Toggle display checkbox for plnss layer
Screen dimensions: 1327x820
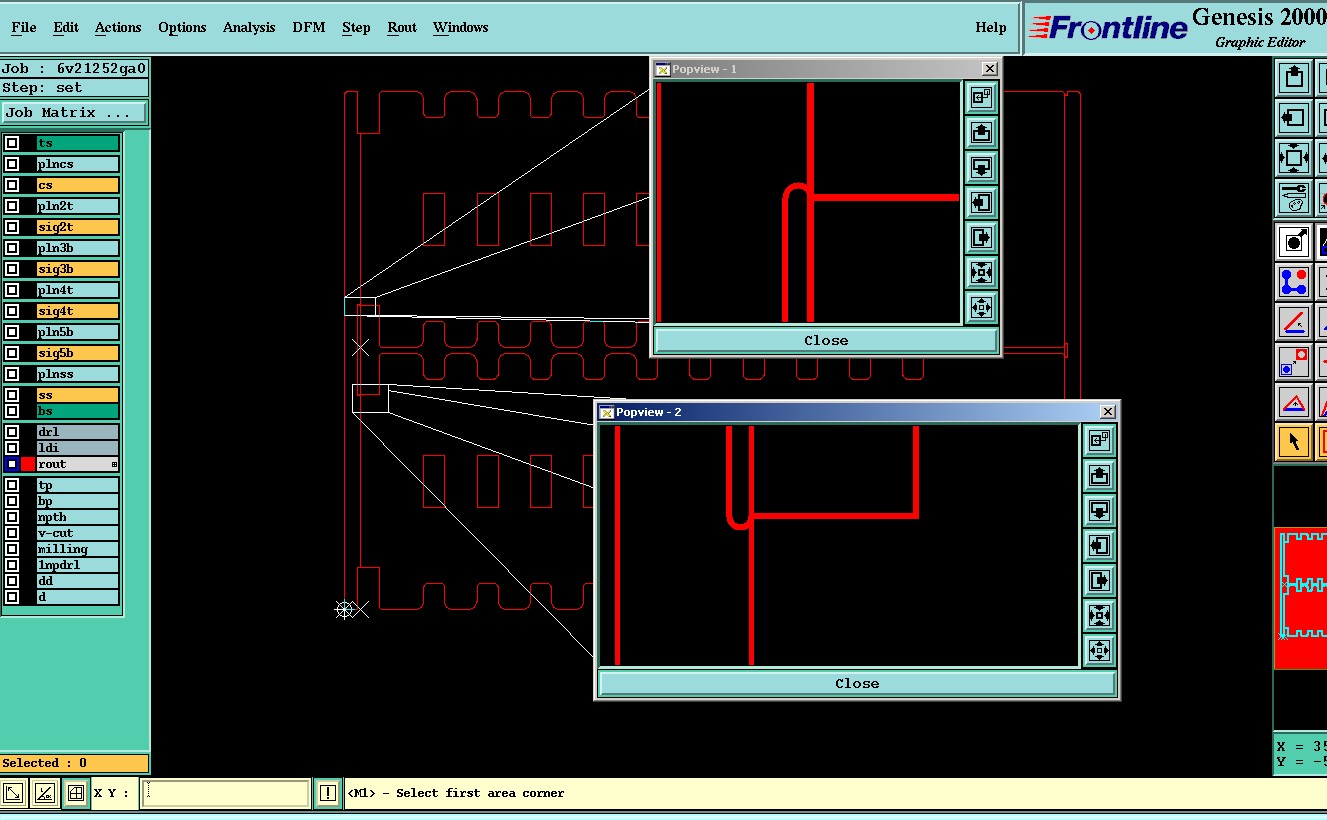[x=12, y=374]
